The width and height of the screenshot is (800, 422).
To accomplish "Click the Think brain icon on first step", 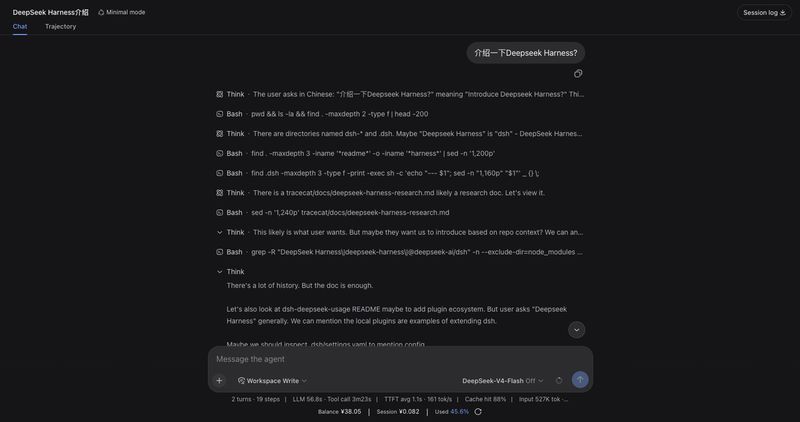I will (219, 94).
